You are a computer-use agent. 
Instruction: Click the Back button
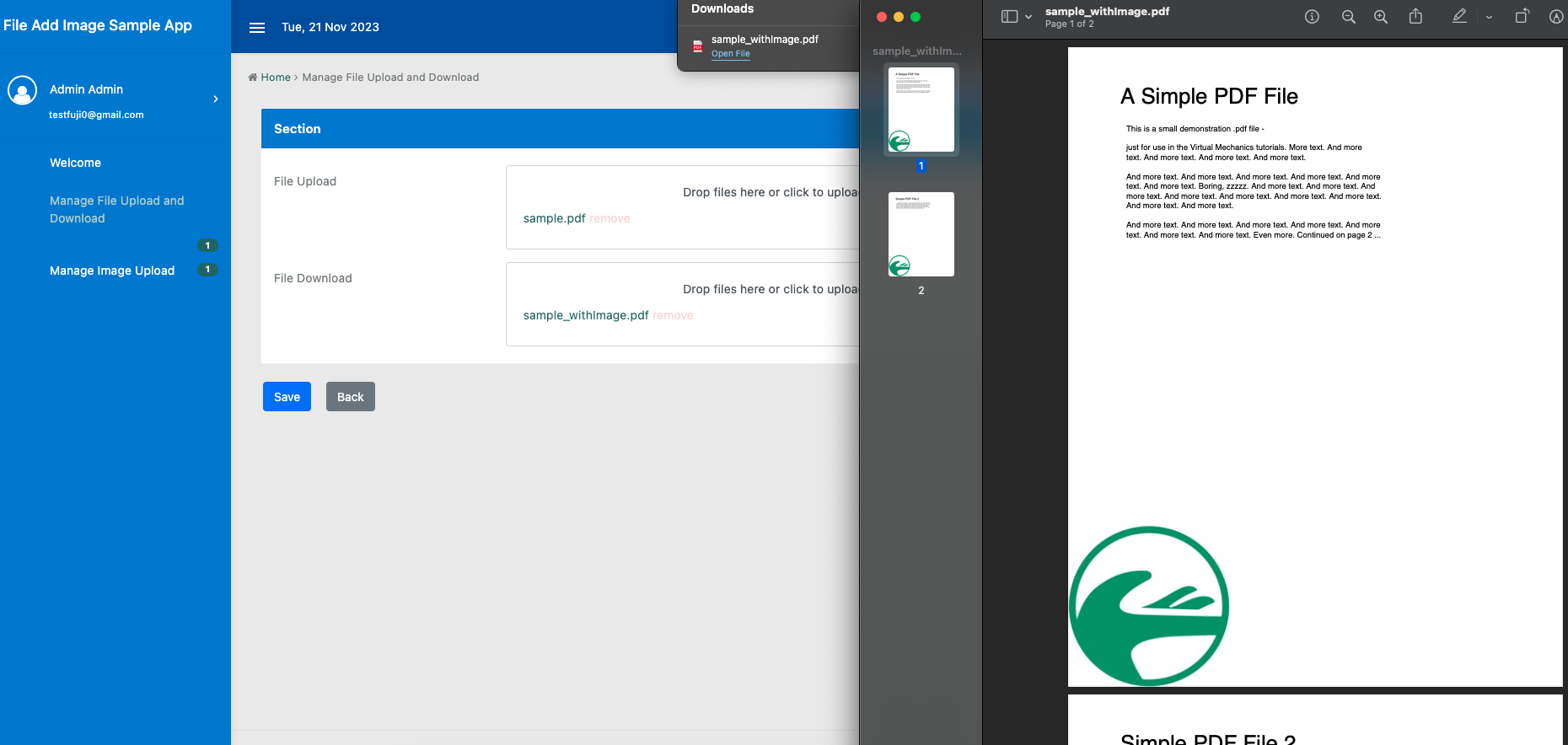351,397
